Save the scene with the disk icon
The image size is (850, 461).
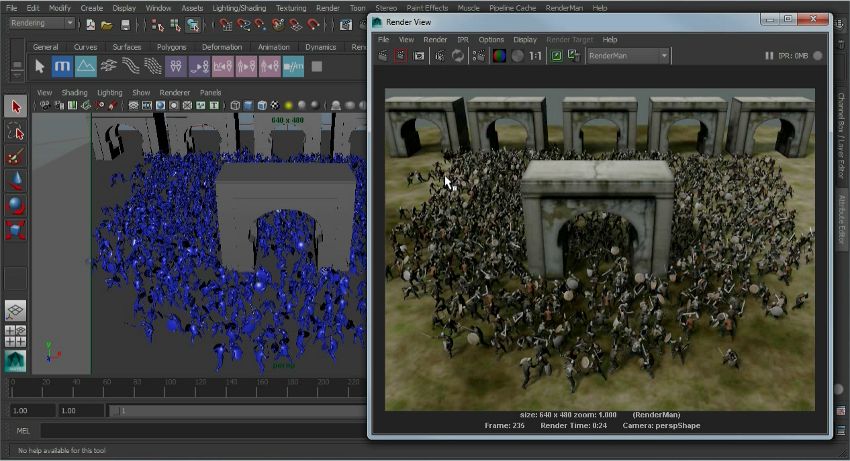(125, 25)
